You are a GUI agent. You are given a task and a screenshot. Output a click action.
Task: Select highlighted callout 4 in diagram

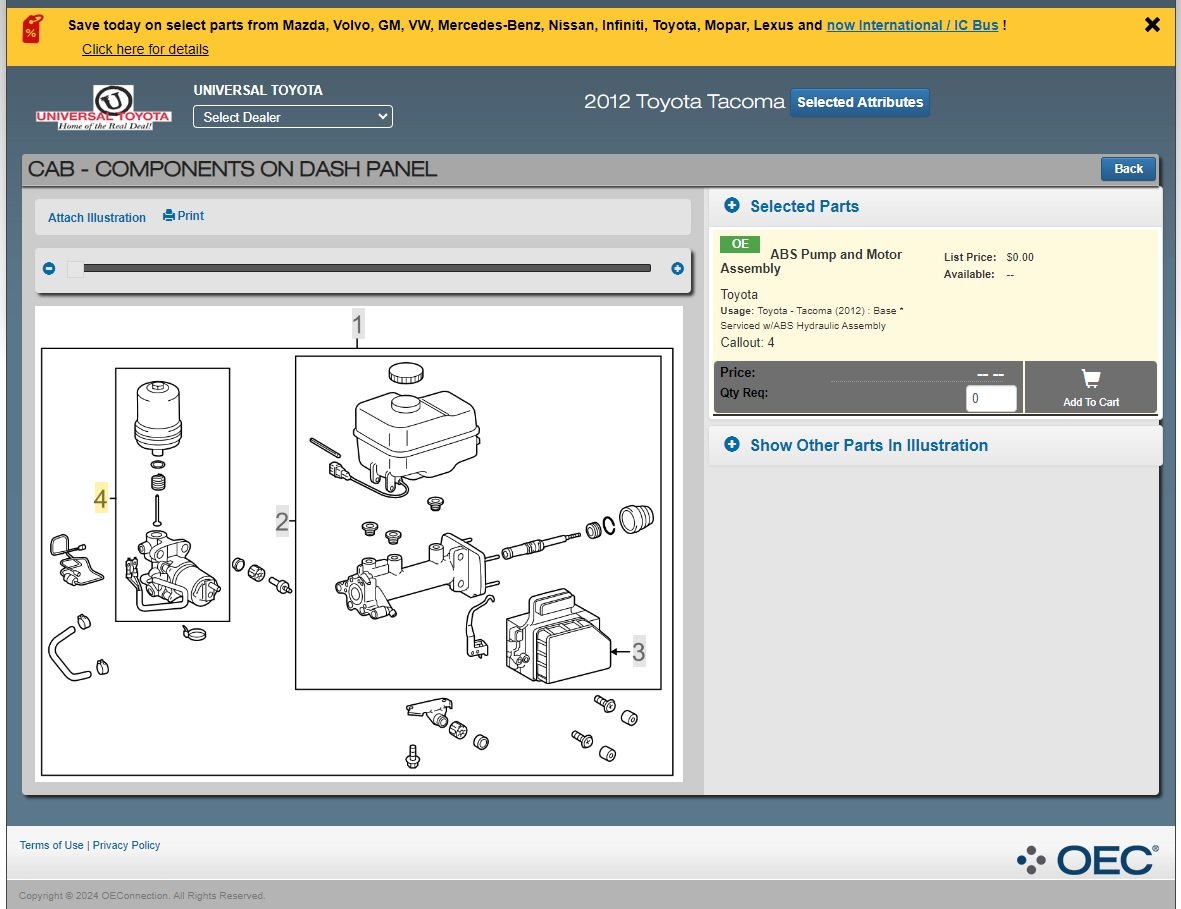[100, 498]
